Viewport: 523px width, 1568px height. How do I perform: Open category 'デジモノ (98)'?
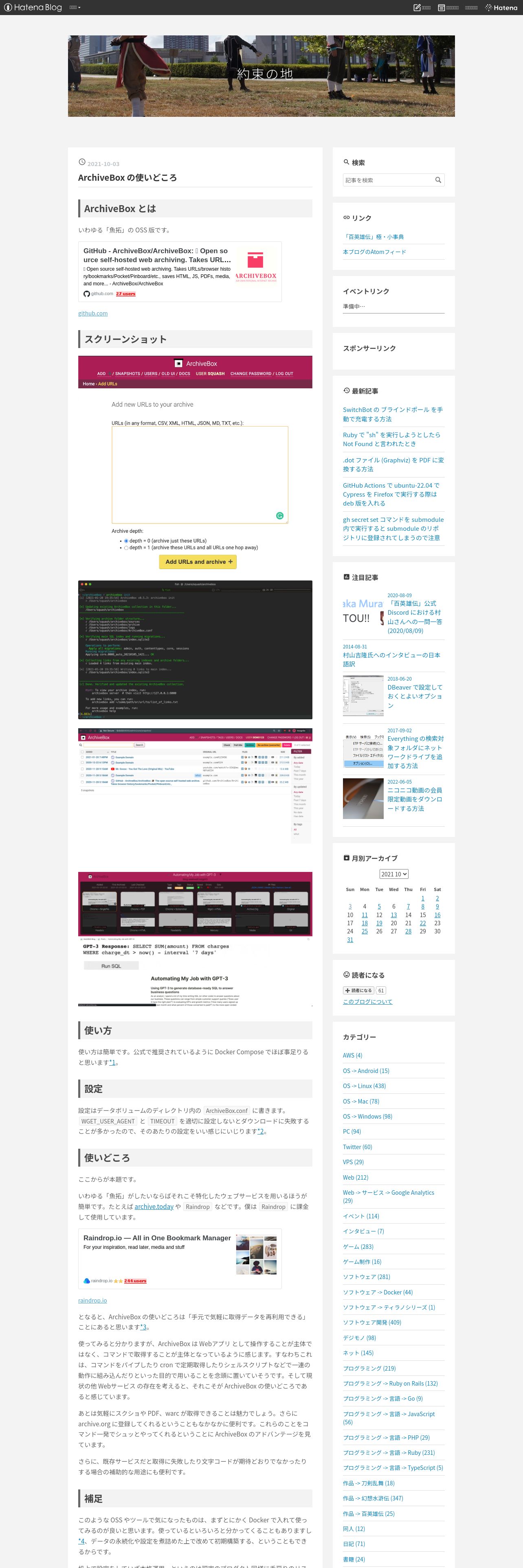click(359, 1337)
